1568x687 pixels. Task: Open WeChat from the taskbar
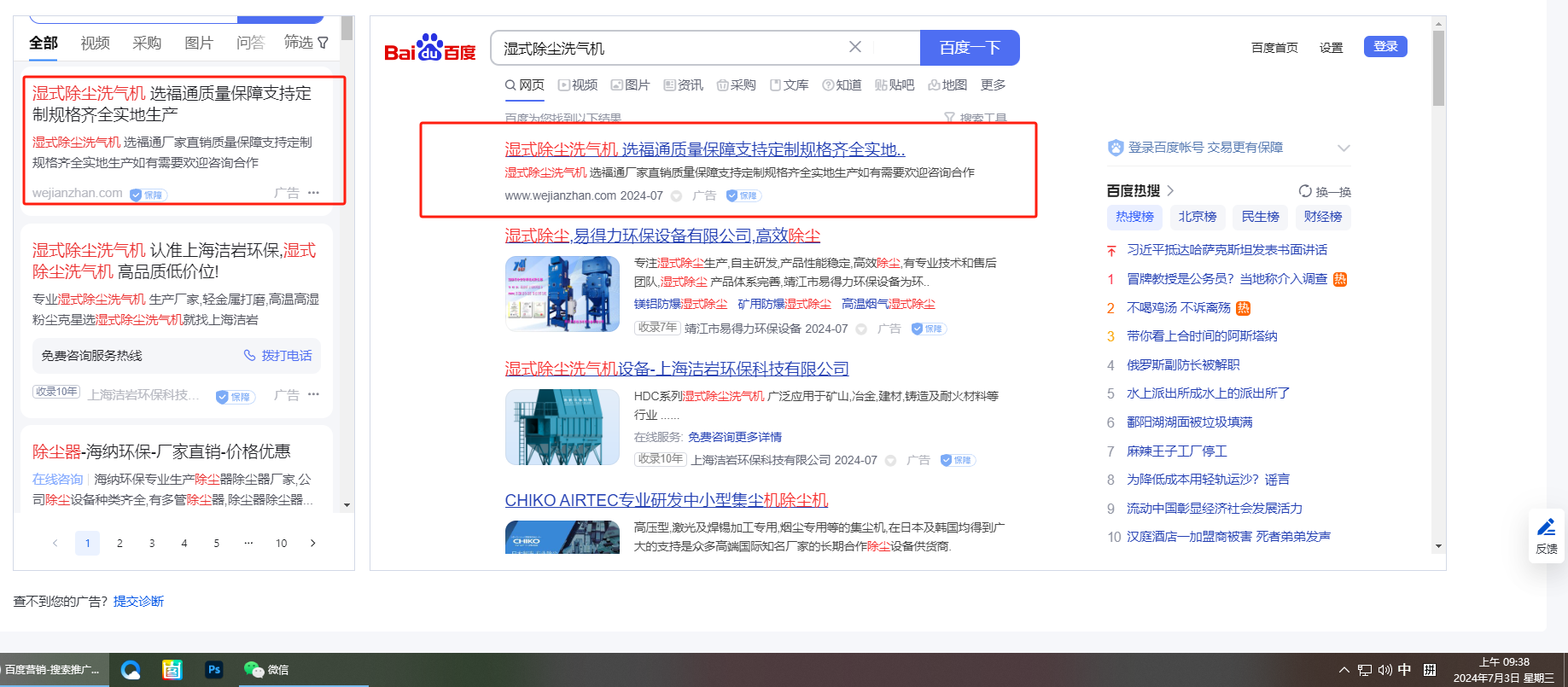coord(265,670)
